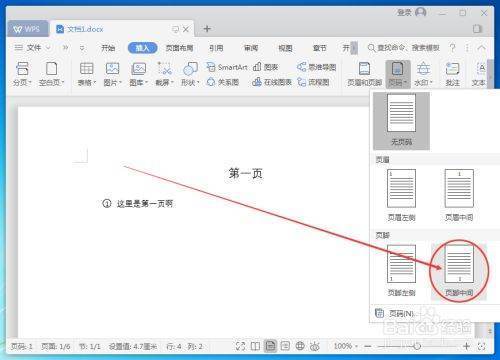Choose 页眉中间 header center page number
Screen dimensions: 500x360
(459, 195)
